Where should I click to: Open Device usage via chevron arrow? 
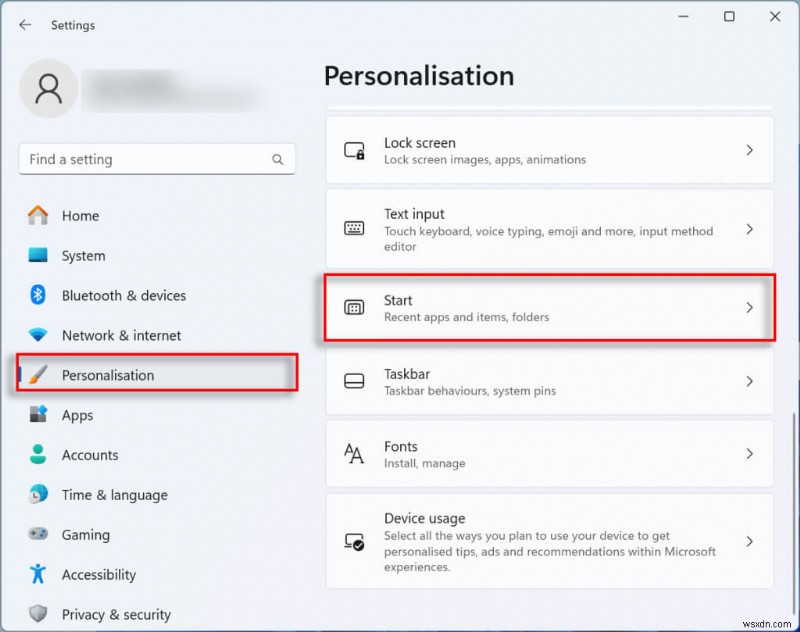tap(749, 541)
